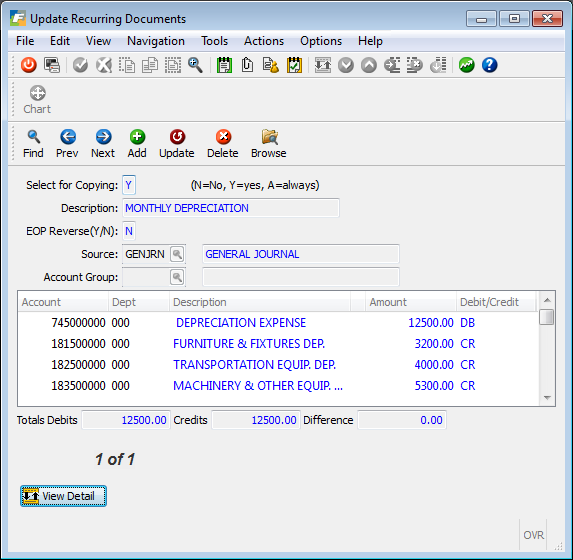Open the Account Group lookup button
Viewport: 573px width, 560px height.
click(177, 277)
